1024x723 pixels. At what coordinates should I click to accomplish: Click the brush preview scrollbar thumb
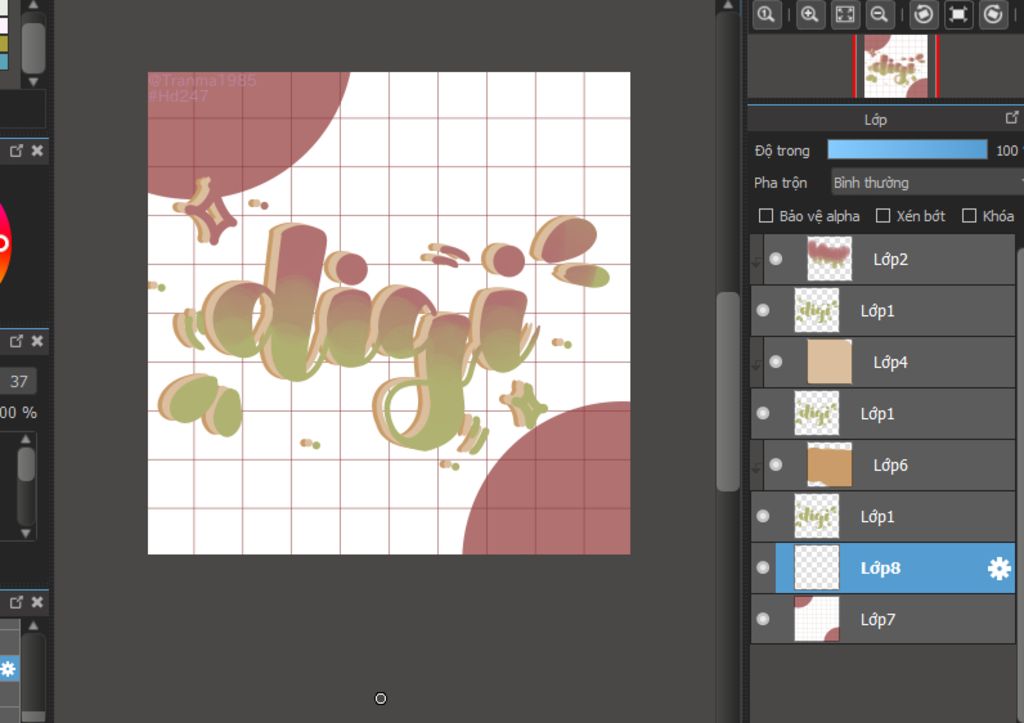(25, 464)
